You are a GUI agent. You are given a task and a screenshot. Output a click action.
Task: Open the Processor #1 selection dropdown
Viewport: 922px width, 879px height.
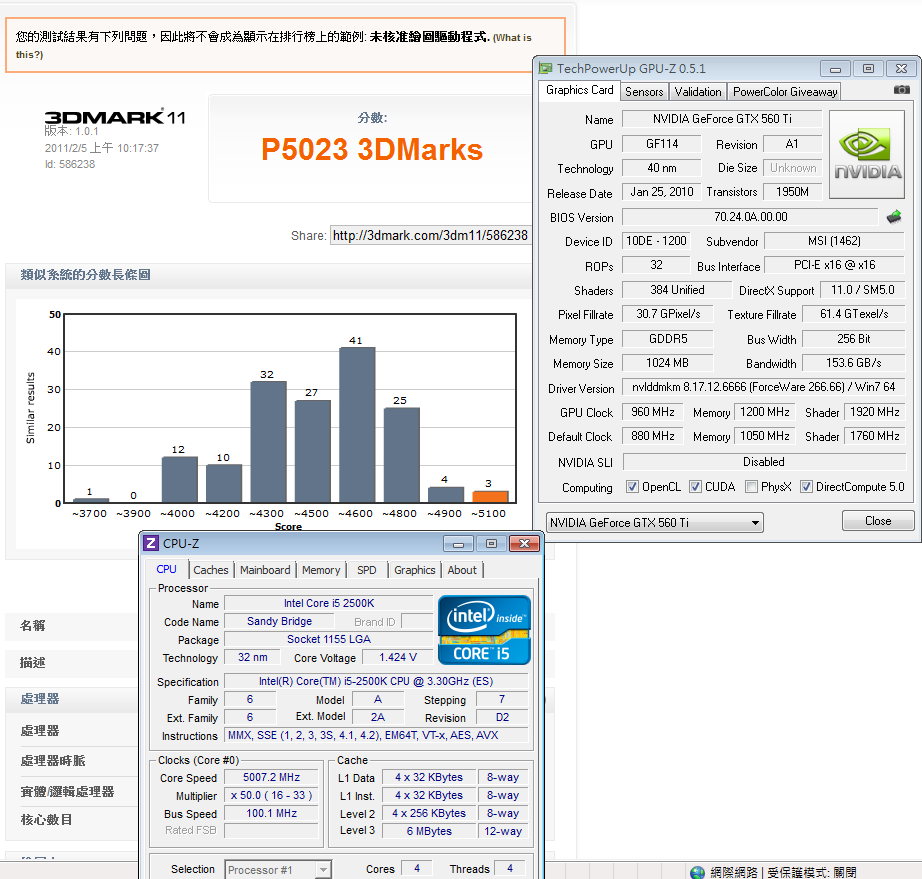(278, 870)
